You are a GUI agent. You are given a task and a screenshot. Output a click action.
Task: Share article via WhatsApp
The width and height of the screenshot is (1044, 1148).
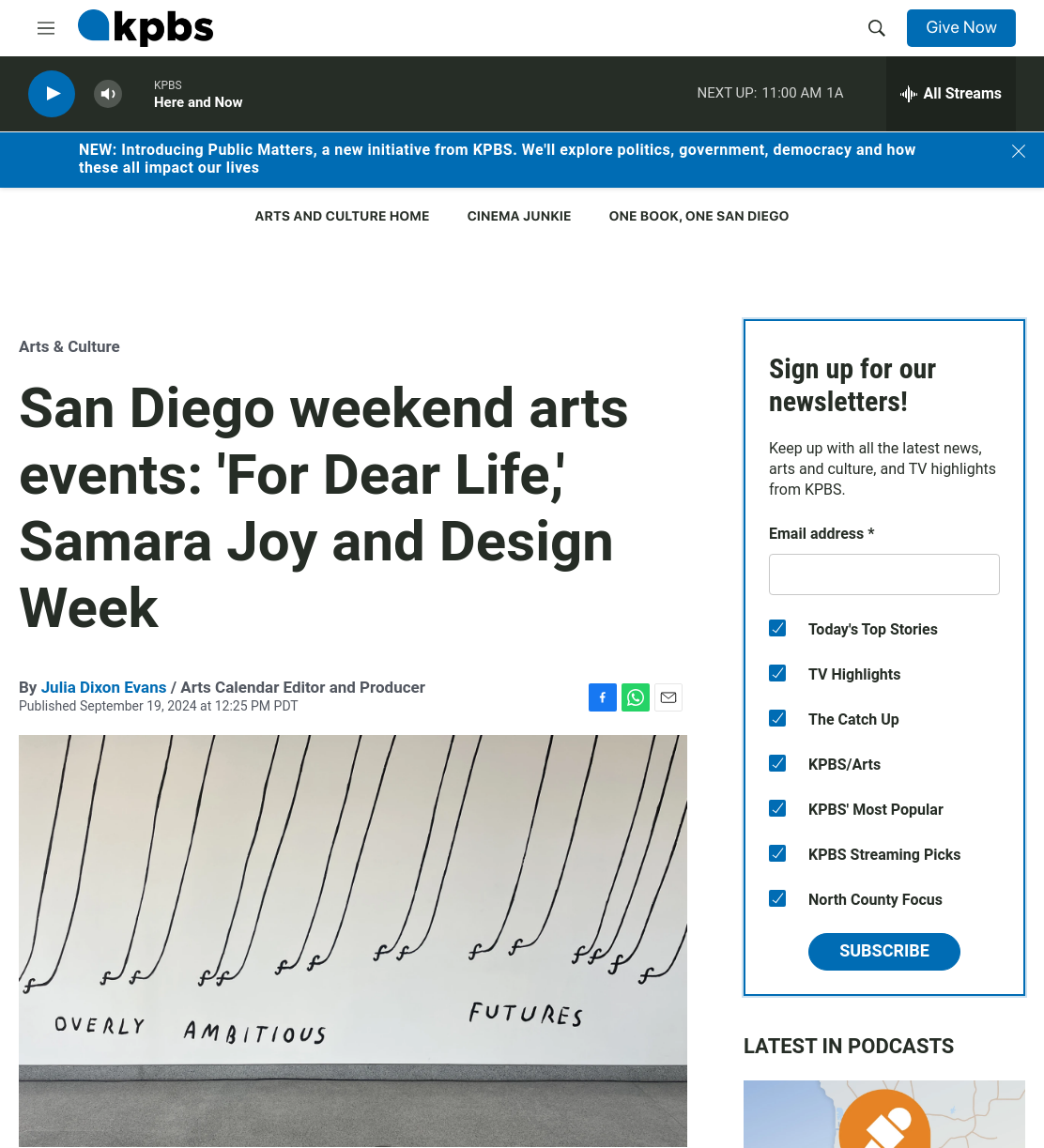(636, 697)
